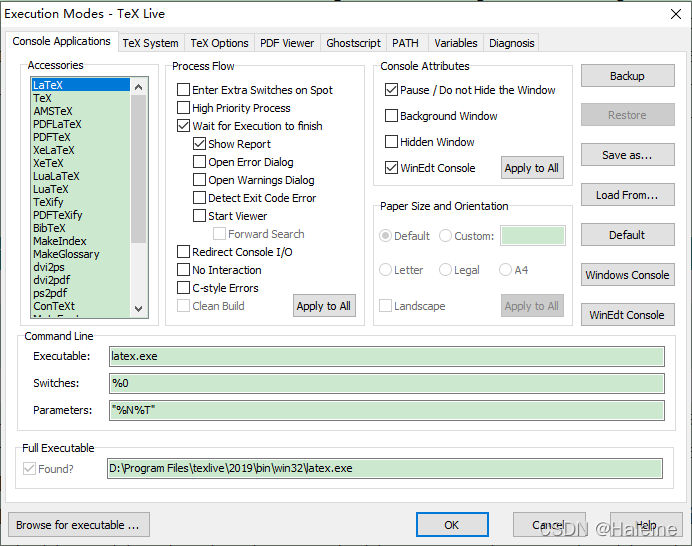The height and width of the screenshot is (546, 692).
Task: Select AMSTeX in Accessories list
Action: [81, 111]
